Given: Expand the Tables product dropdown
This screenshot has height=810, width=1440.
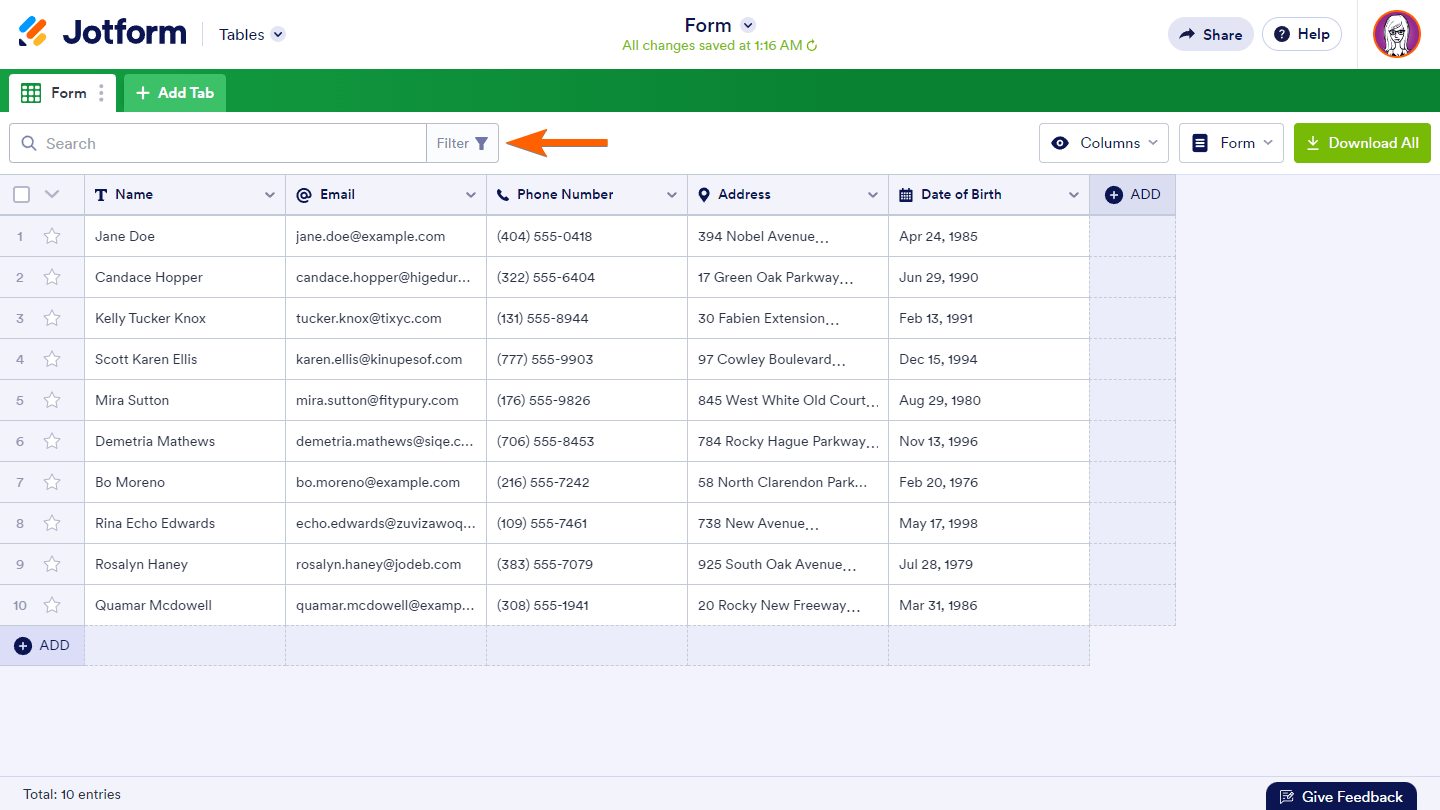Looking at the screenshot, I should (x=278, y=34).
